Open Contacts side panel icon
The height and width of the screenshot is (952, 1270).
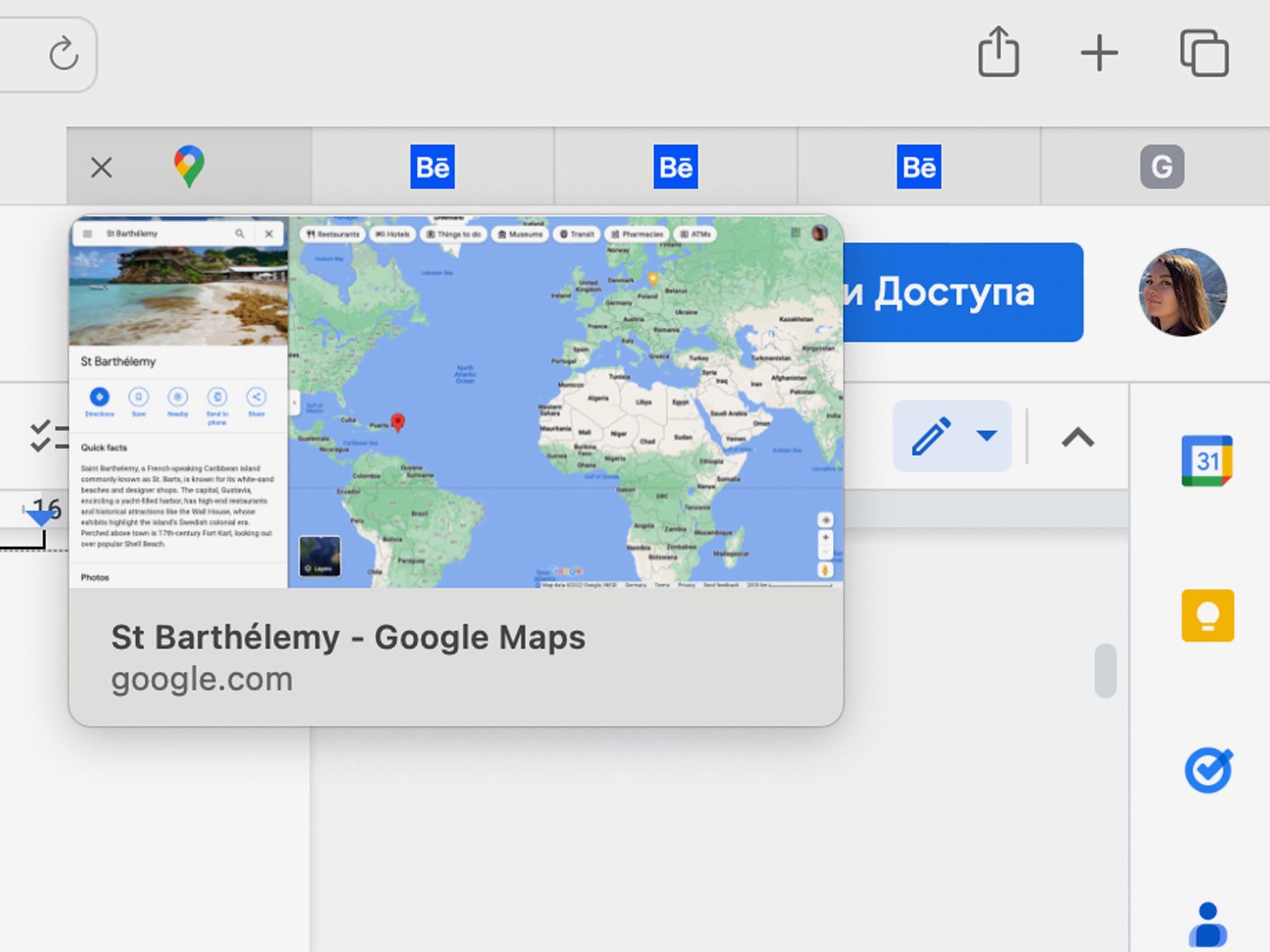click(x=1208, y=925)
